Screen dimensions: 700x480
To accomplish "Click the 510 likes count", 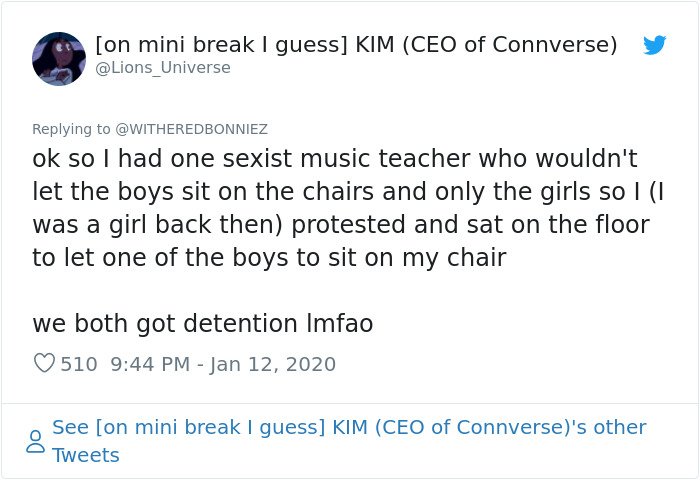I will click(79, 364).
